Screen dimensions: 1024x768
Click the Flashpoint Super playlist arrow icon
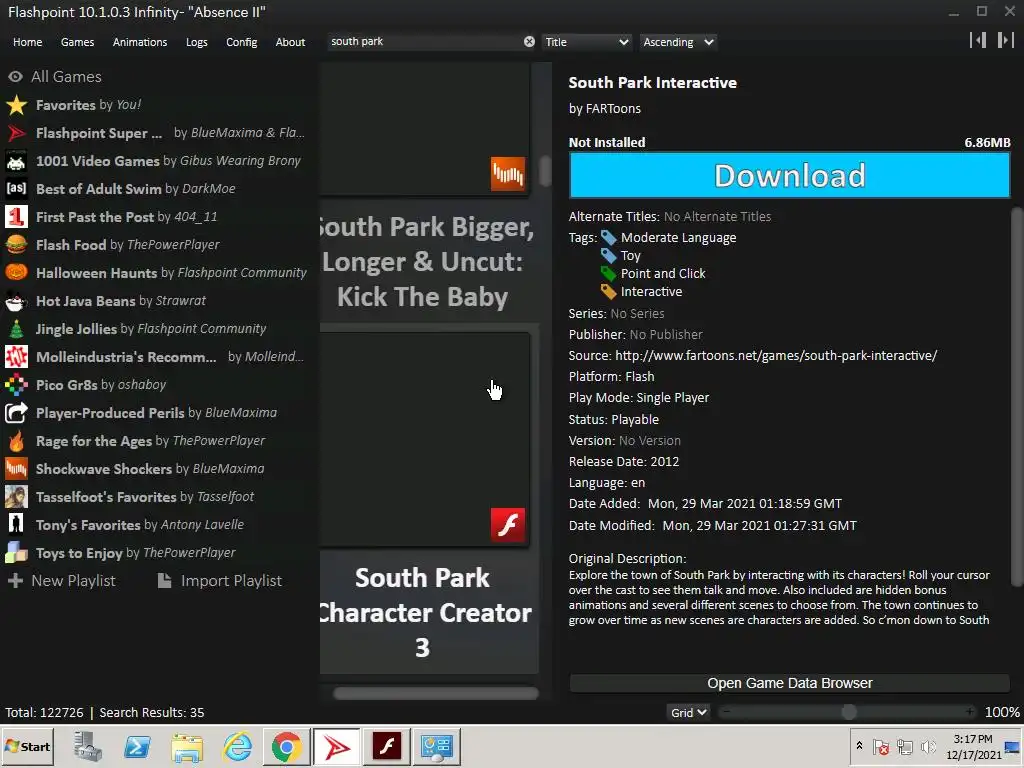[16, 133]
